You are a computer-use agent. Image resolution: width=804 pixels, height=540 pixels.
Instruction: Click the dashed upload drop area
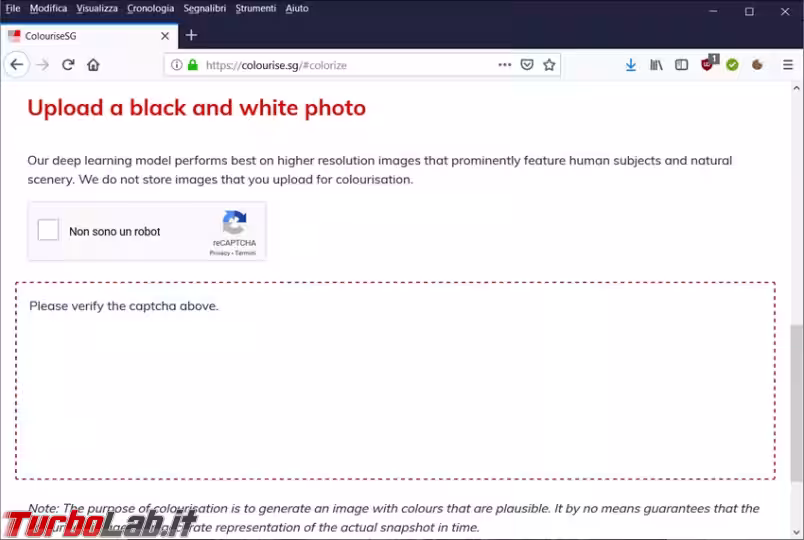tap(395, 381)
